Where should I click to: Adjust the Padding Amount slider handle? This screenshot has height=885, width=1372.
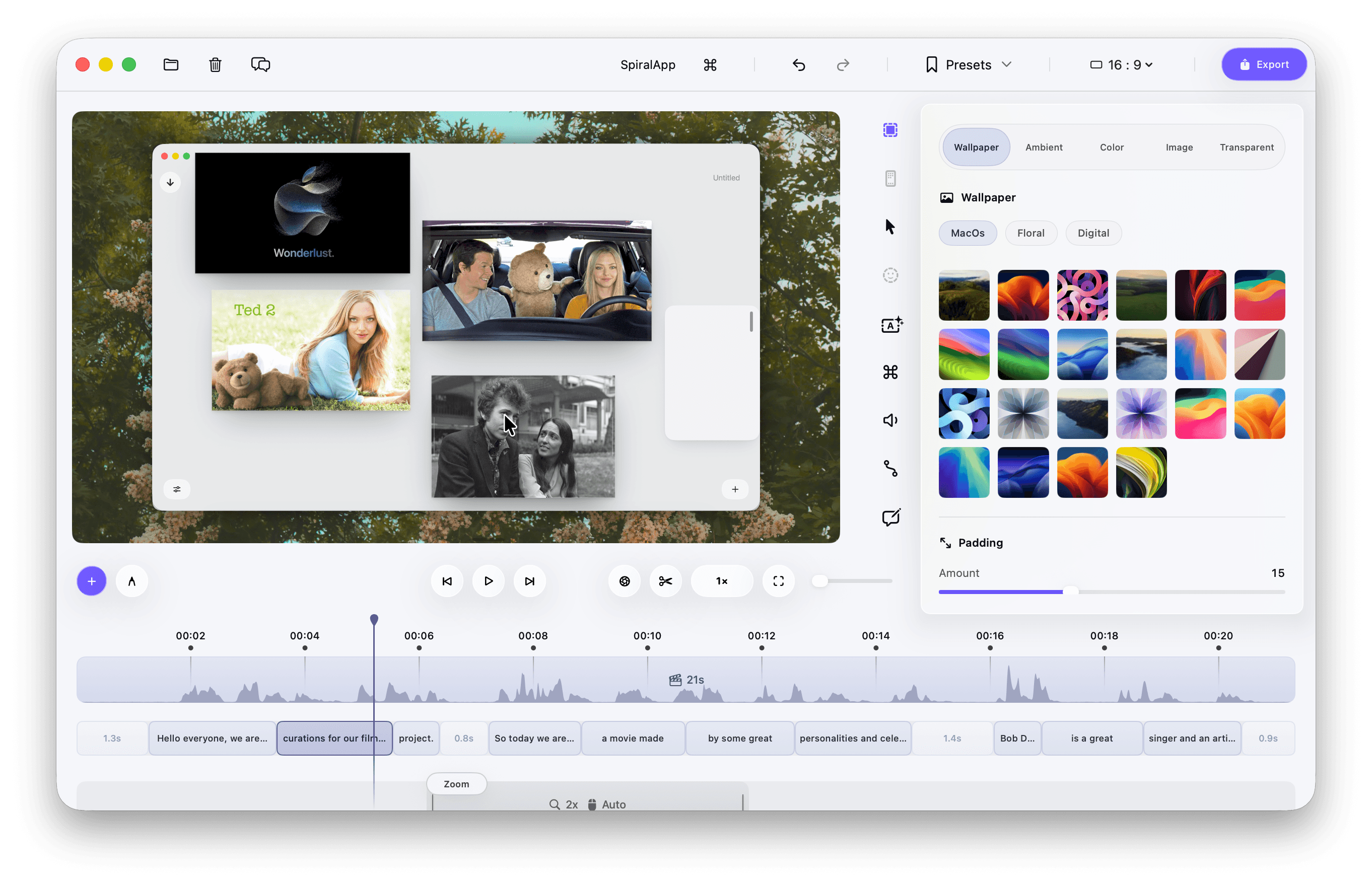pos(1070,592)
